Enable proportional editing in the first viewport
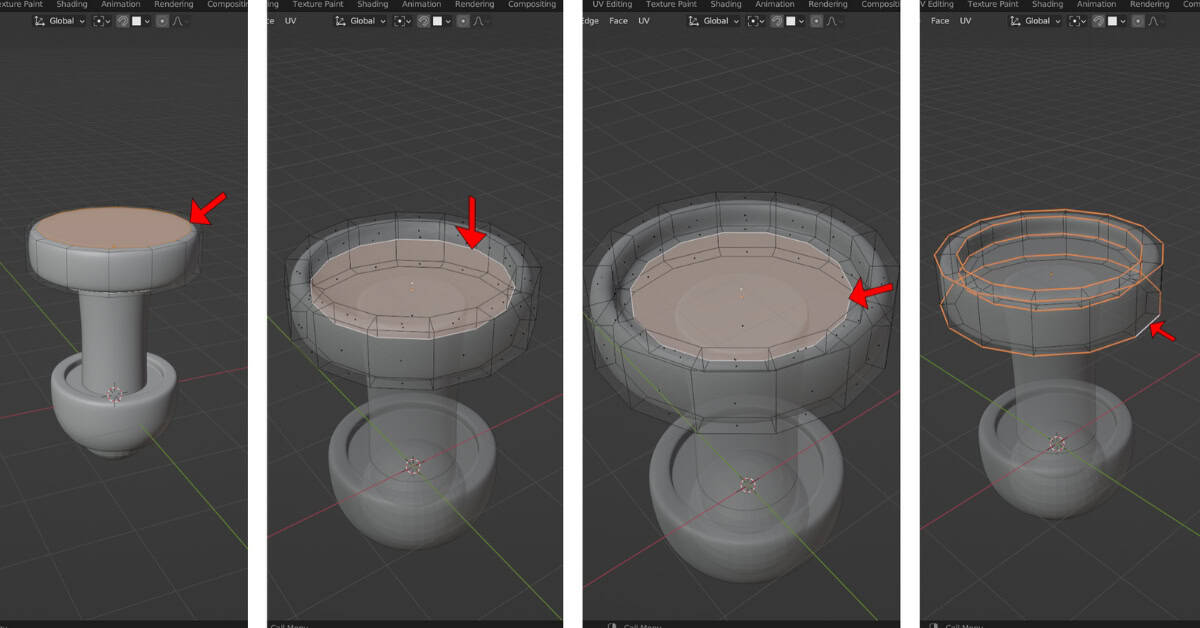 pos(162,21)
